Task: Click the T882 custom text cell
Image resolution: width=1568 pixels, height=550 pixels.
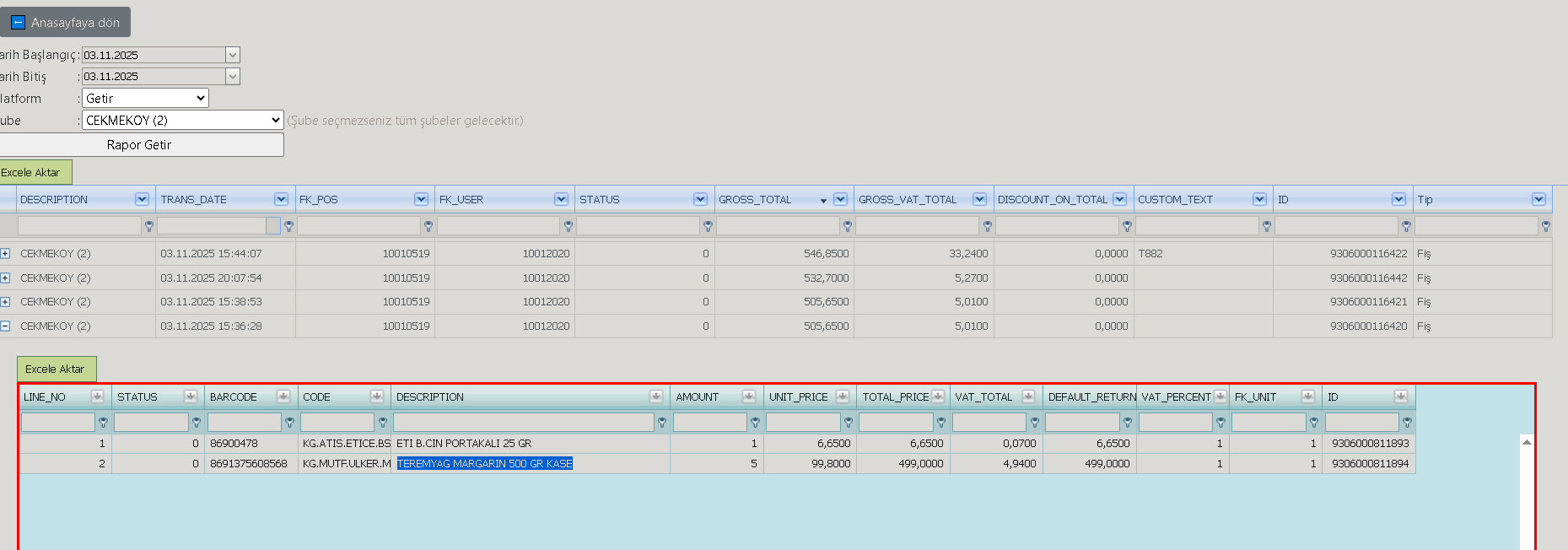Action: click(1204, 253)
